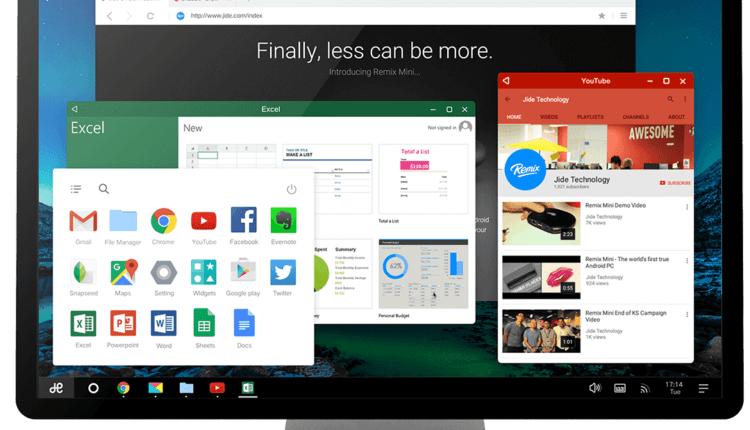Screen dimensions: 750x430
Task: Play the world's first true Android PC video
Action: 541,277
